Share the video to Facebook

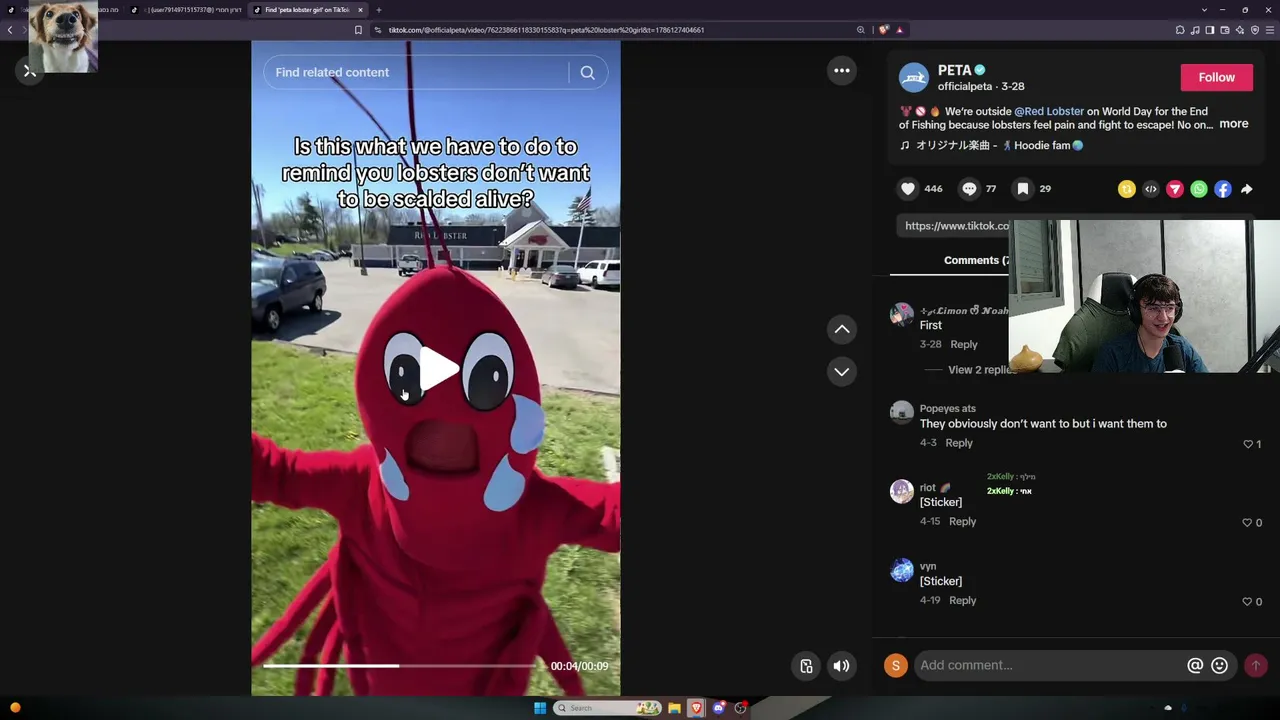1223,189
